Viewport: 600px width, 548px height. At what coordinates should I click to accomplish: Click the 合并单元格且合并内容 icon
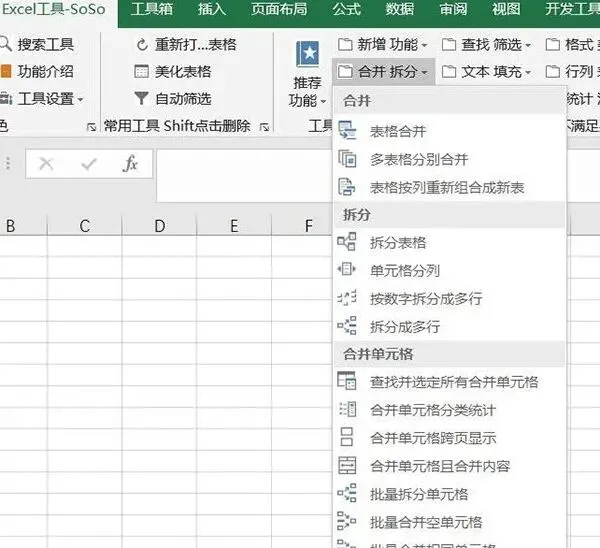tap(347, 465)
